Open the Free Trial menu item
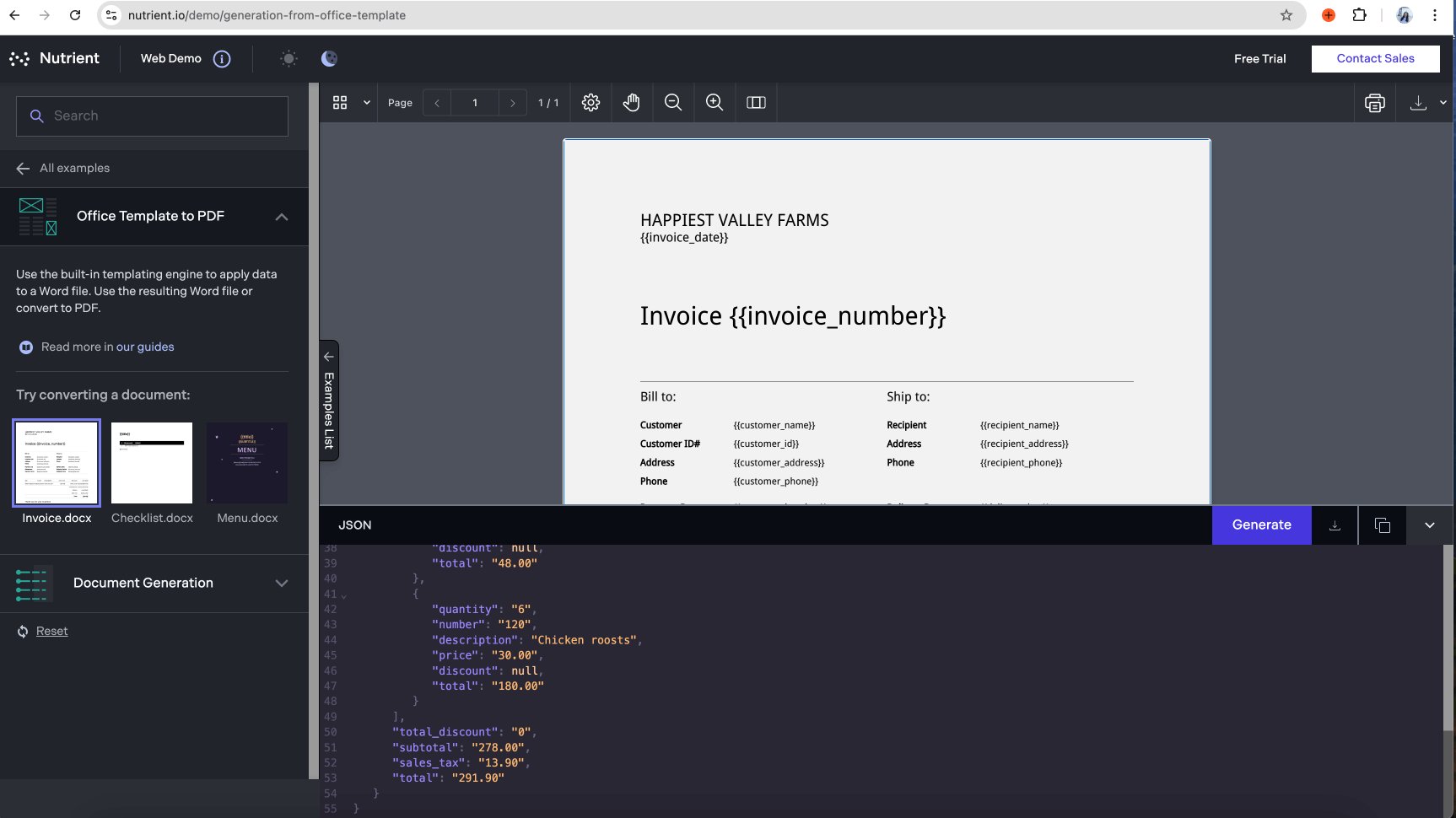1456x818 pixels. click(x=1259, y=59)
